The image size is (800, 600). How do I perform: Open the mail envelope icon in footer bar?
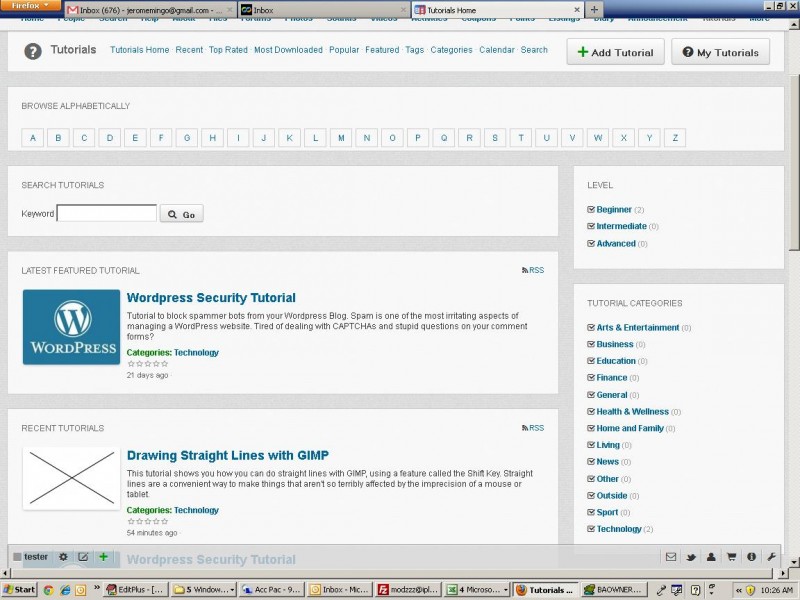coord(671,557)
